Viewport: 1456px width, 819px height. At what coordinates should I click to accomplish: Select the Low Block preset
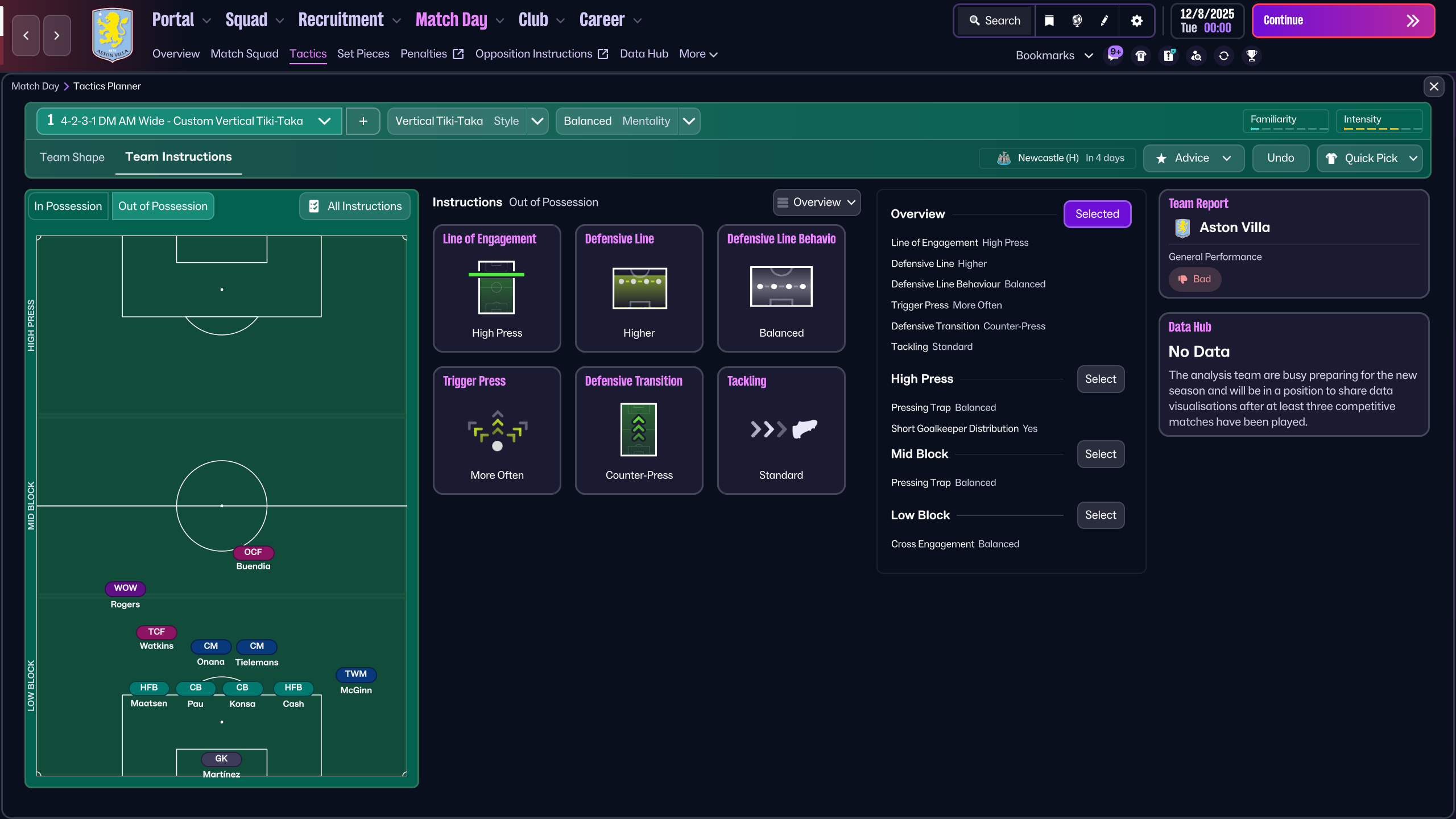[x=1101, y=515]
